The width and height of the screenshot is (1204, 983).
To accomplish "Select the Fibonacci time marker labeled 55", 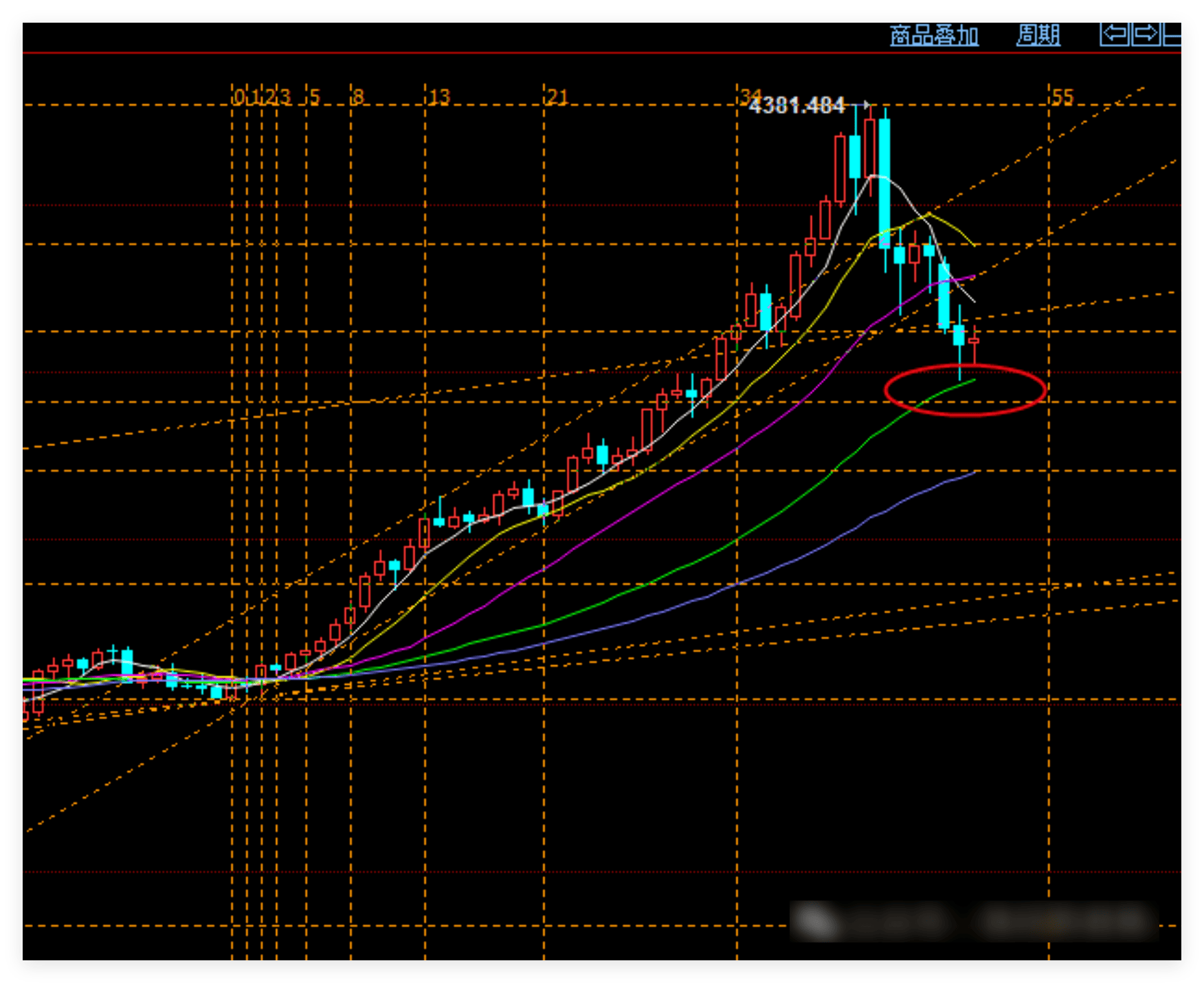I will (1062, 98).
